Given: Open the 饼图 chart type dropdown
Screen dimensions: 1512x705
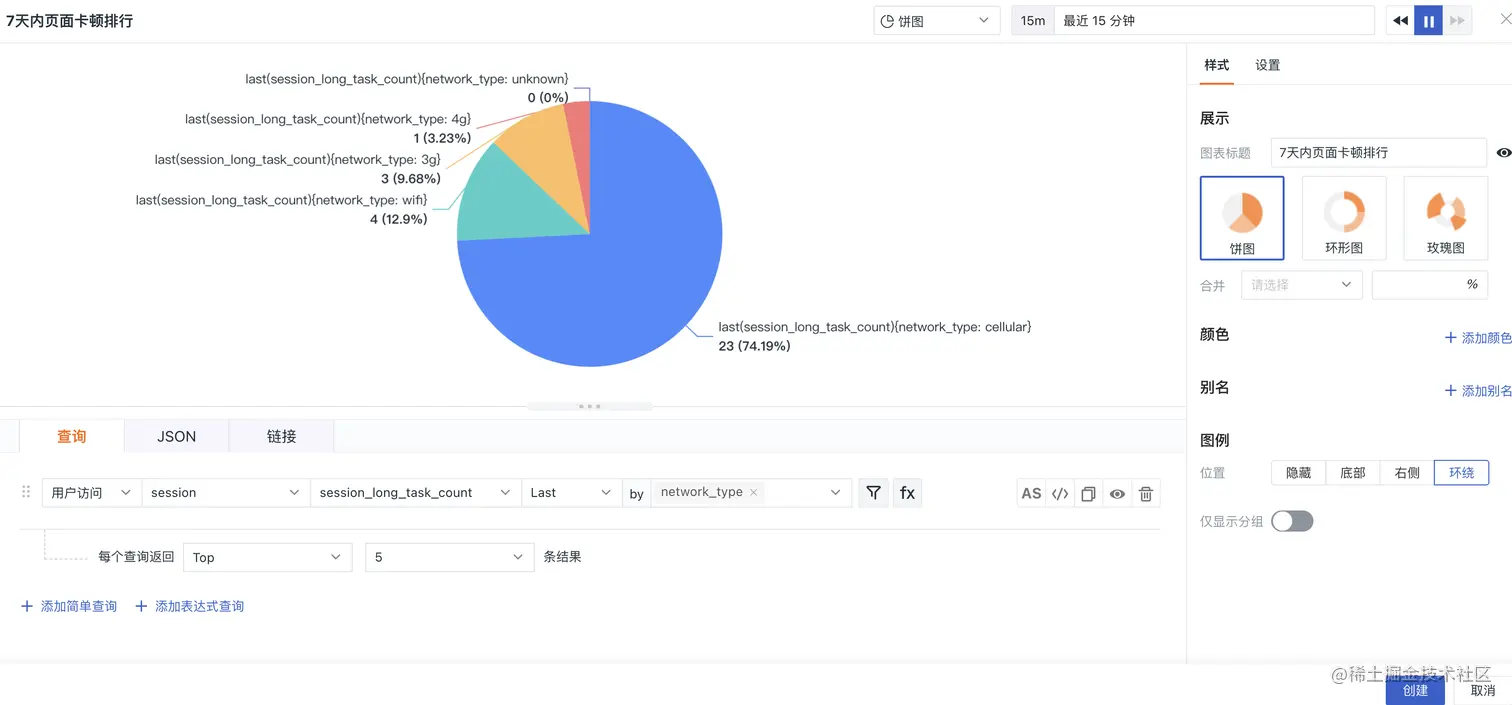Looking at the screenshot, I should (936, 20).
